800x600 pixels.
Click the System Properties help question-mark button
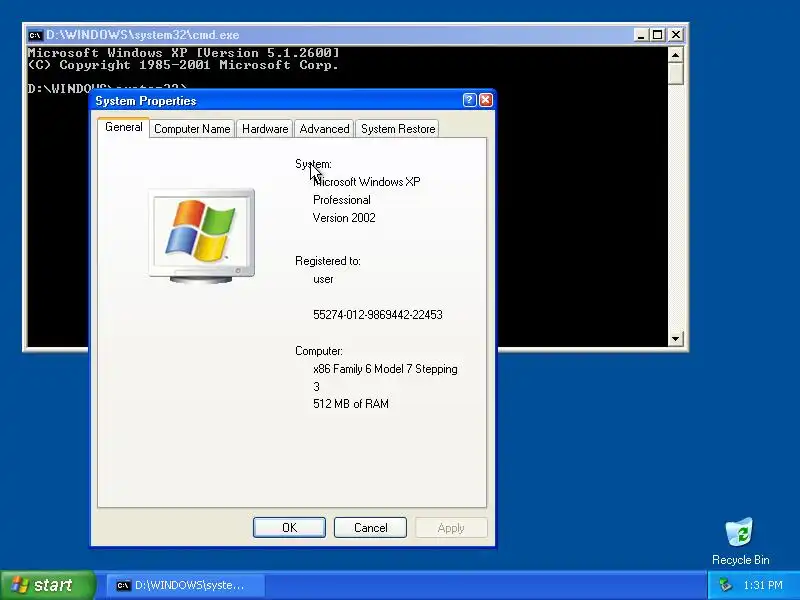(469, 100)
